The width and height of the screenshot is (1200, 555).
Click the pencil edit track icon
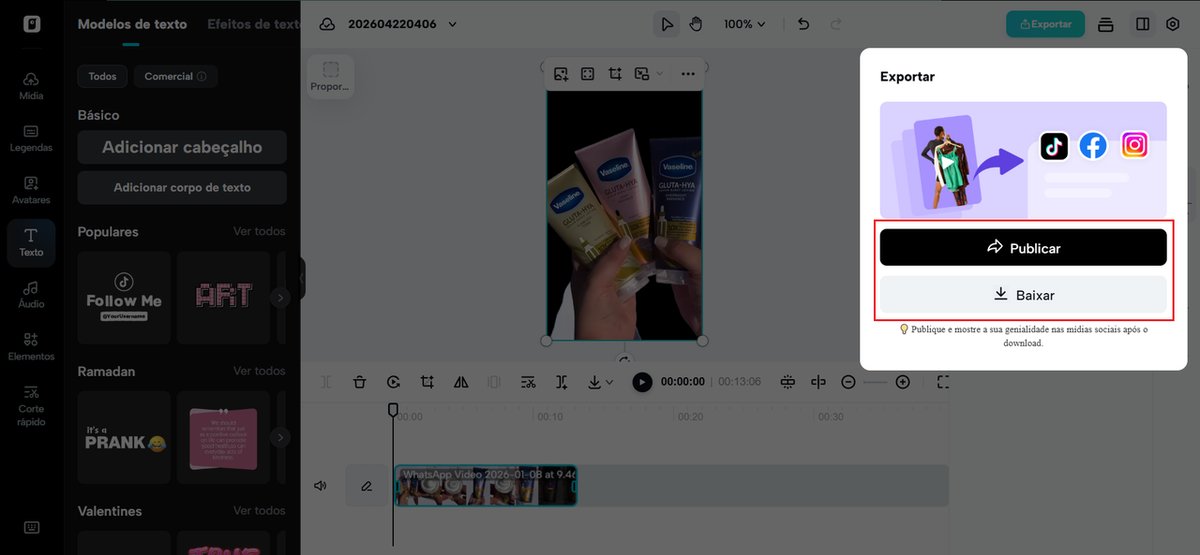[367, 486]
